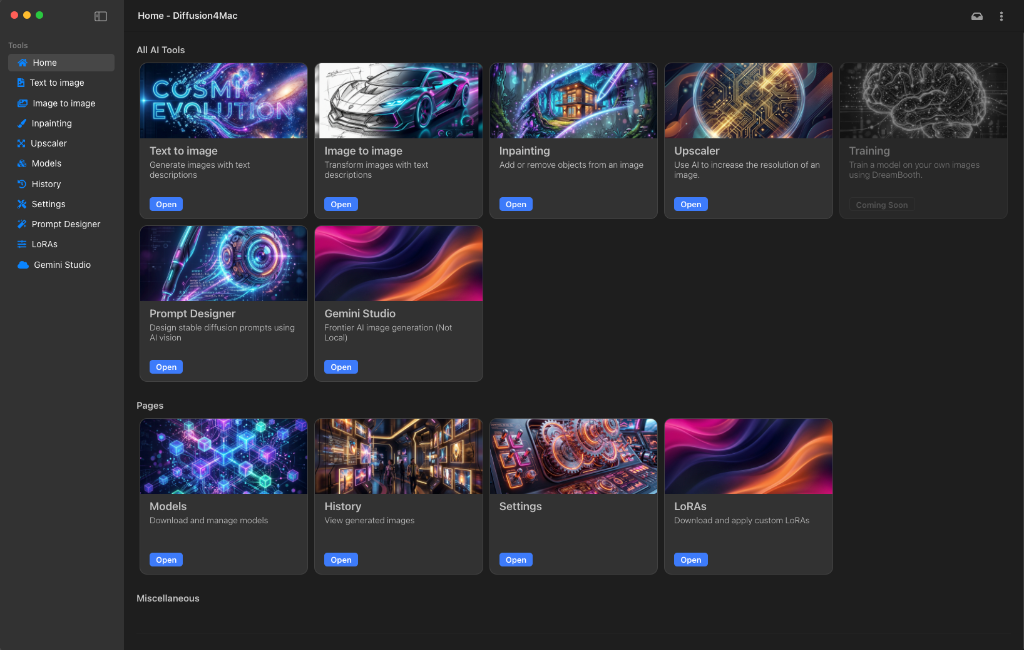Select Home label in the sidebar
This screenshot has width=1024, height=650.
click(44, 63)
